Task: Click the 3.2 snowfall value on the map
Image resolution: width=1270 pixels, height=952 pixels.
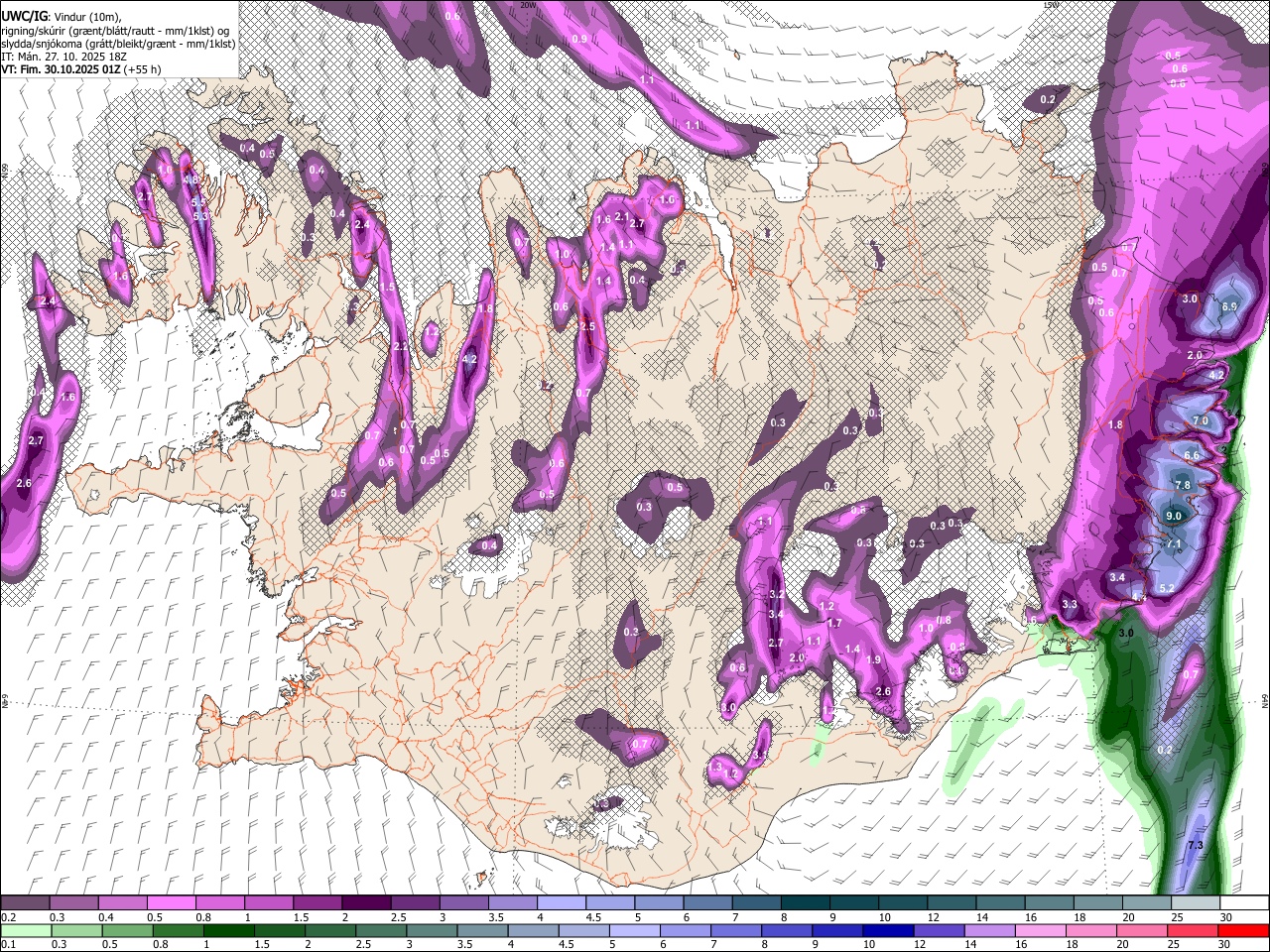Action: [777, 594]
